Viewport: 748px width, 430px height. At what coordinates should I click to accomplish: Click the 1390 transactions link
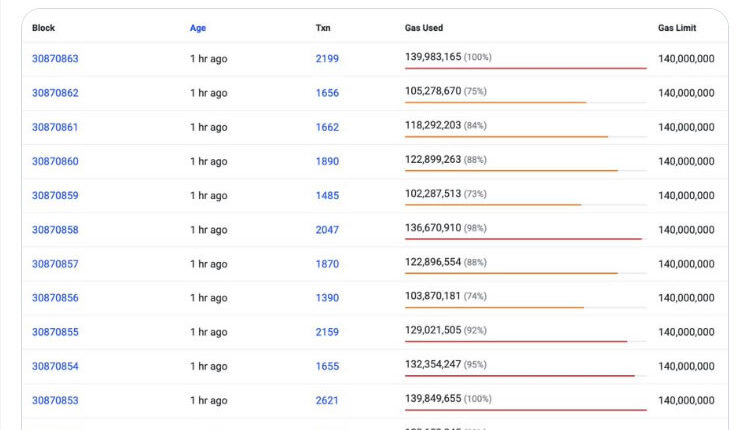tap(327, 298)
